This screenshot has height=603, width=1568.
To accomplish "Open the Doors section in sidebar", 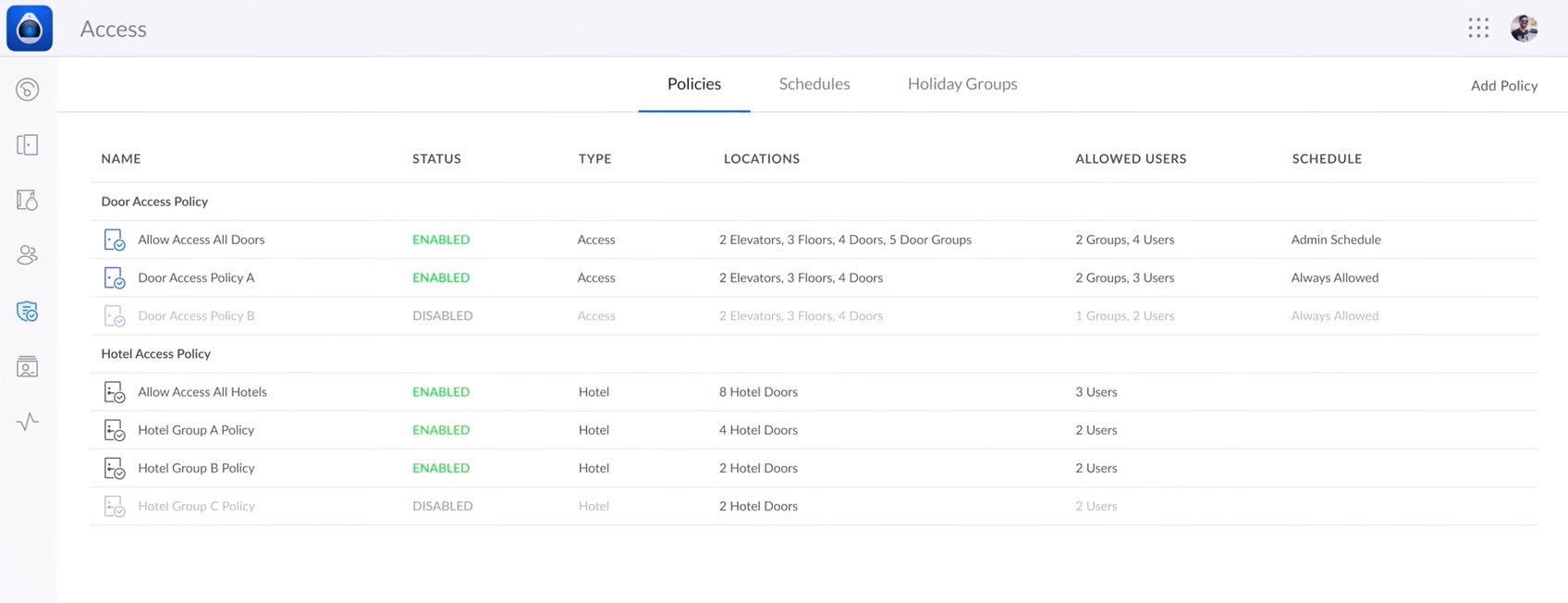I will coord(28,145).
